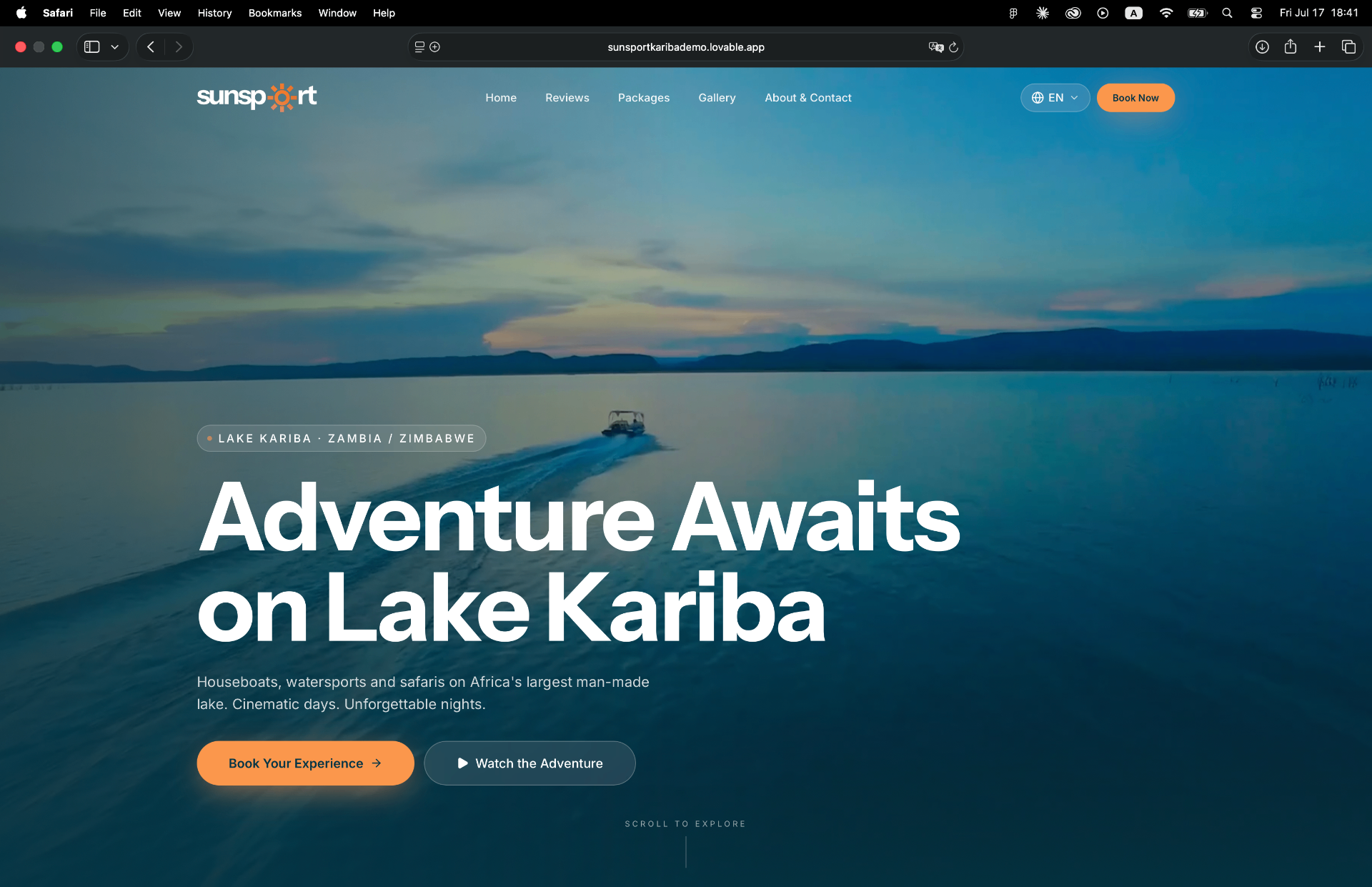Click the Book Now button

[x=1135, y=98]
